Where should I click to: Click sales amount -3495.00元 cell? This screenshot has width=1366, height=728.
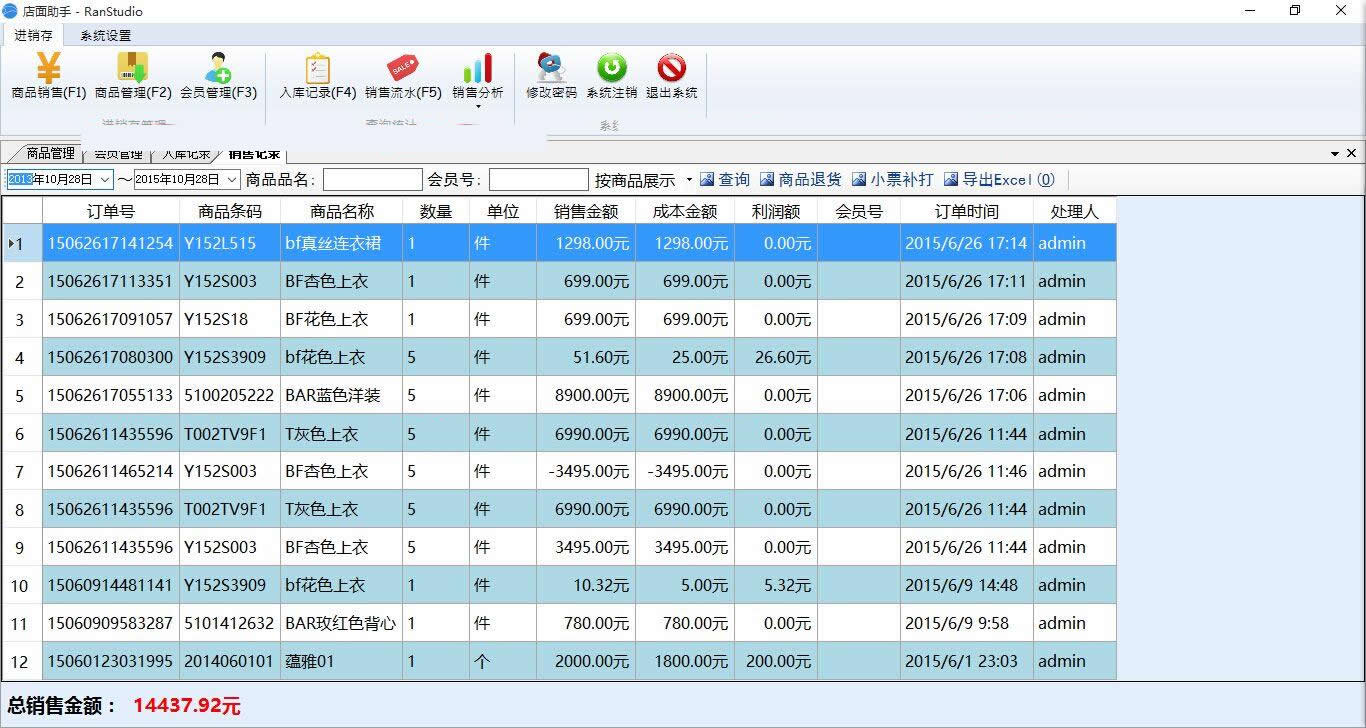pos(586,471)
